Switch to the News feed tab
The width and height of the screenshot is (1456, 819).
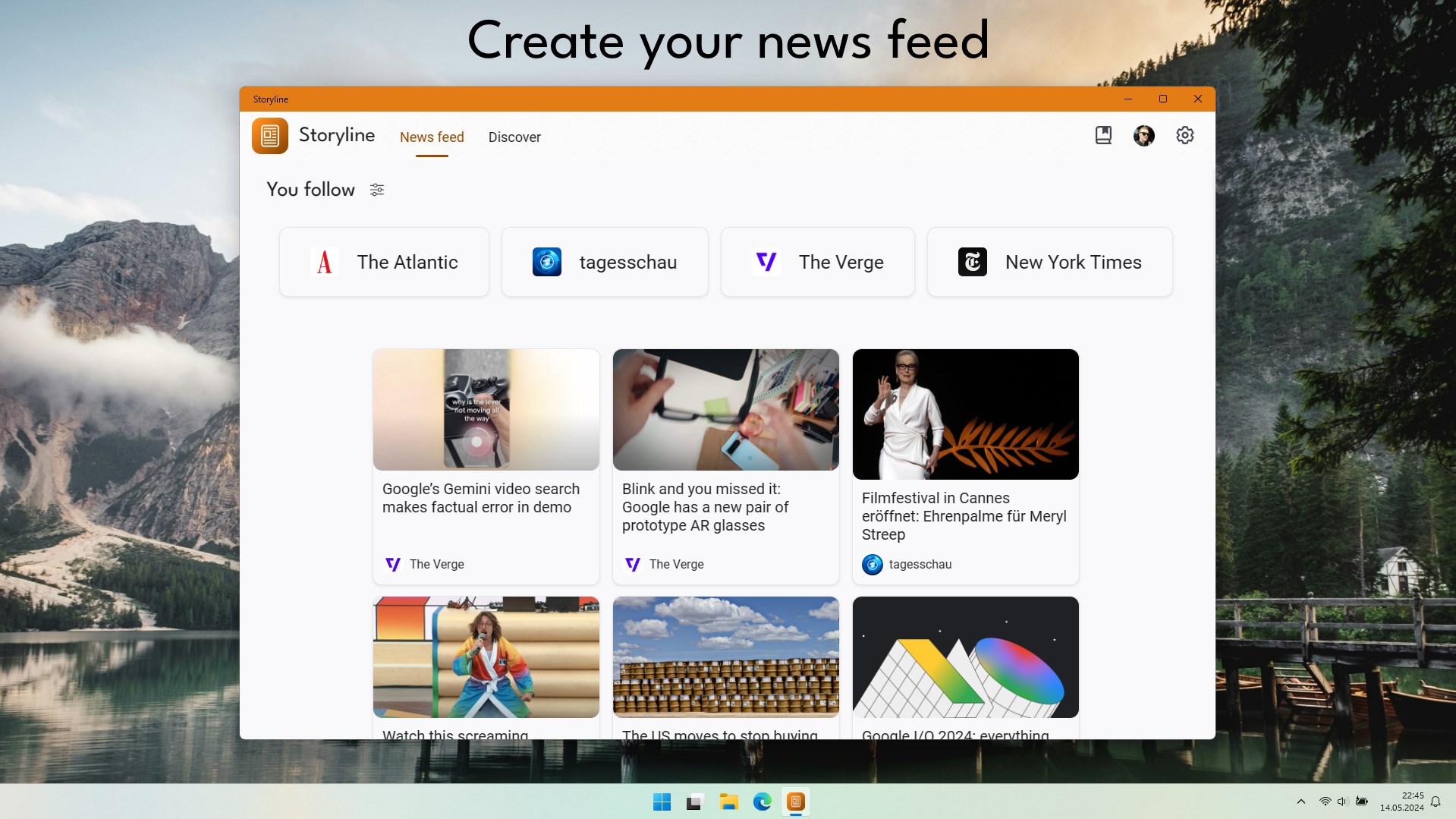click(x=432, y=137)
